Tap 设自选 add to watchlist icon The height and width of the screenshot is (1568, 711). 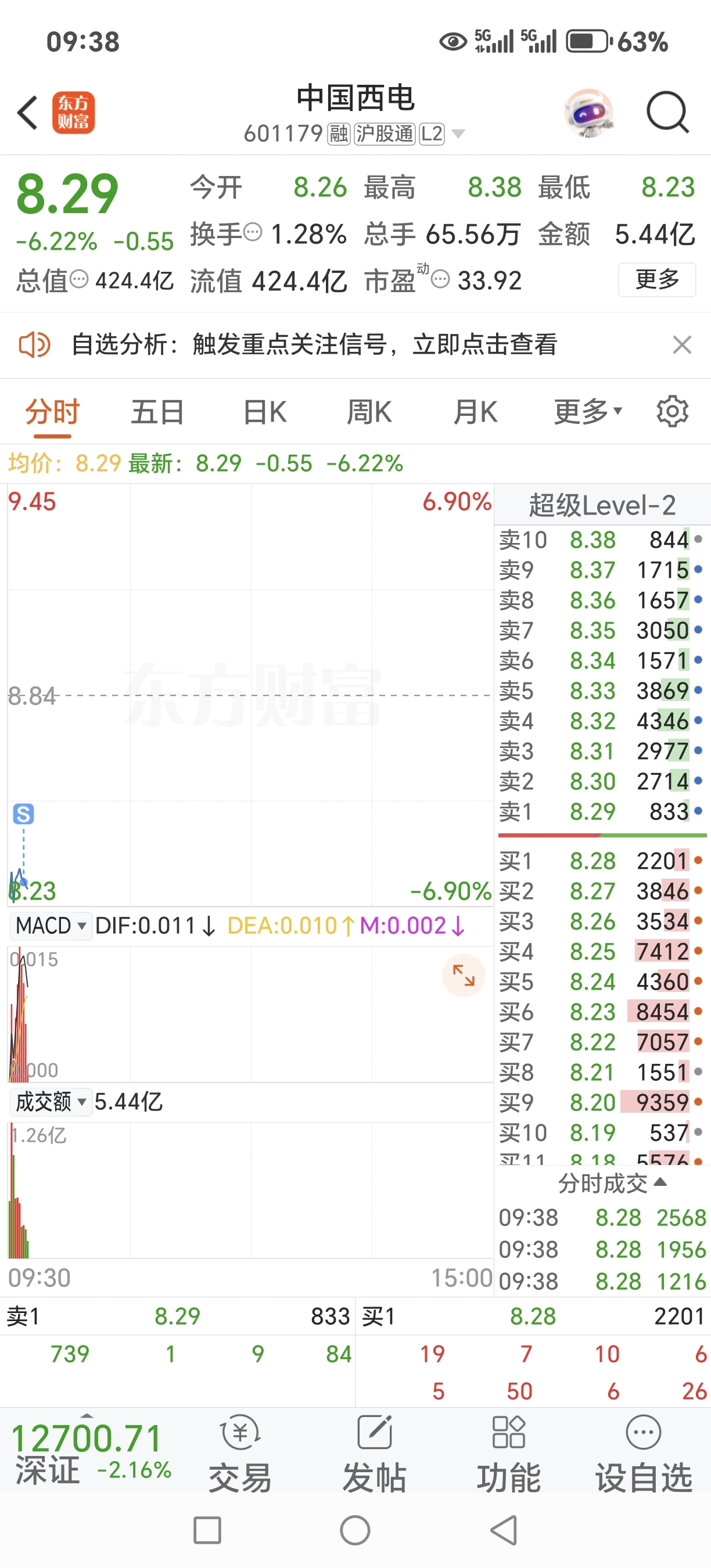[644, 1454]
